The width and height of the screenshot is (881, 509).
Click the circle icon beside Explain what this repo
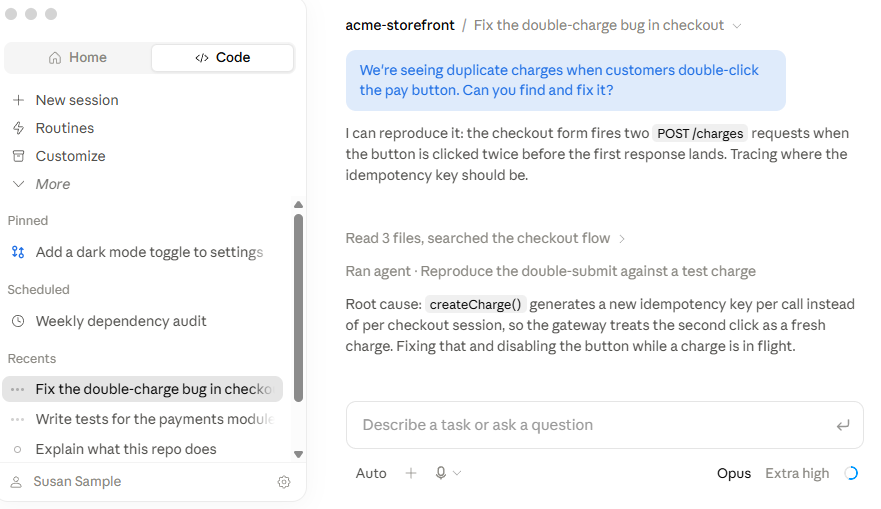pyautogui.click(x=17, y=449)
